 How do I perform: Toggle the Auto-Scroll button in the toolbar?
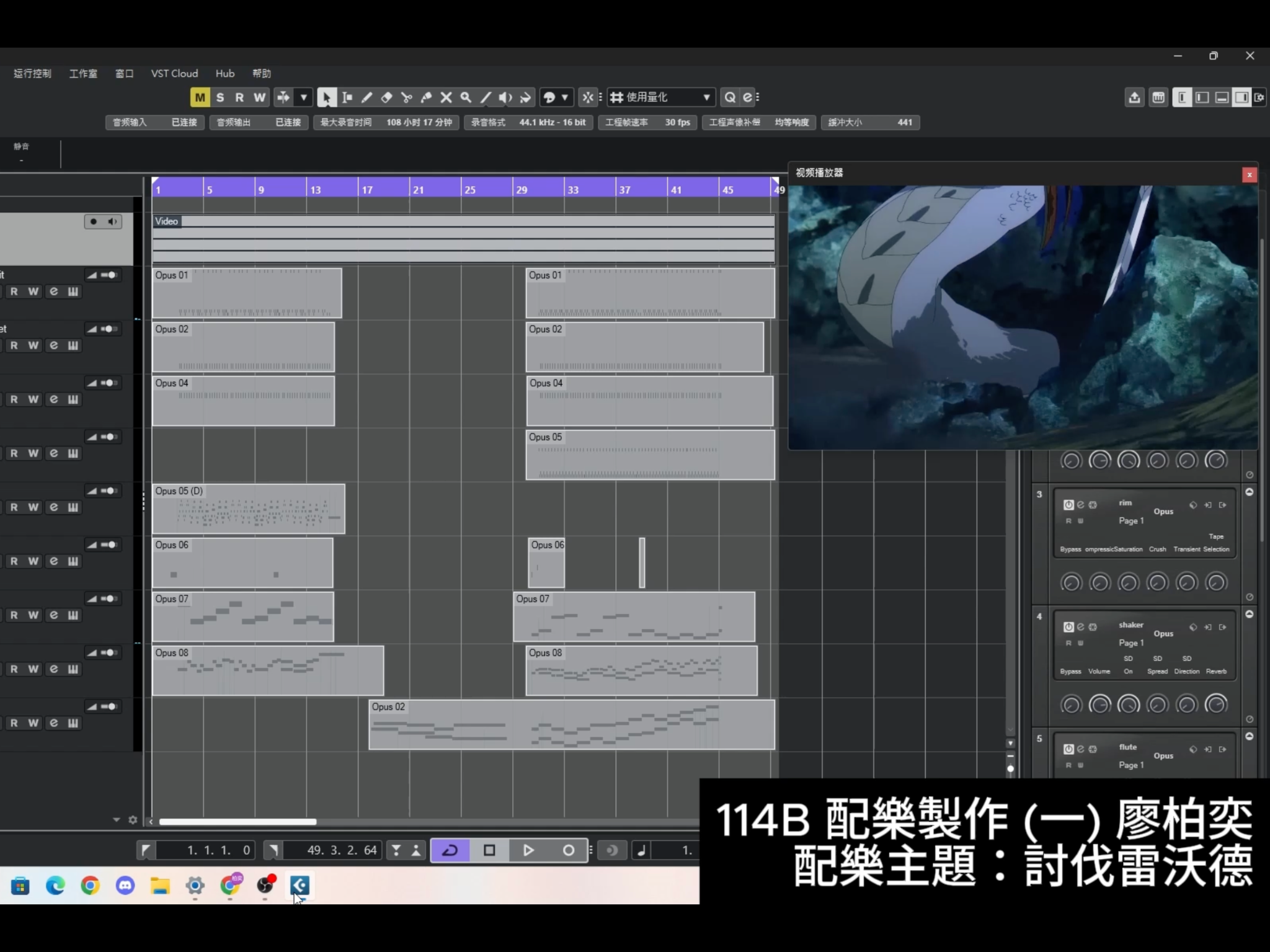(283, 97)
